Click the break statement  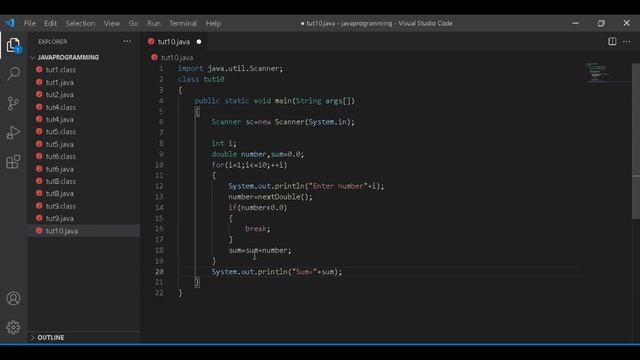pos(258,229)
